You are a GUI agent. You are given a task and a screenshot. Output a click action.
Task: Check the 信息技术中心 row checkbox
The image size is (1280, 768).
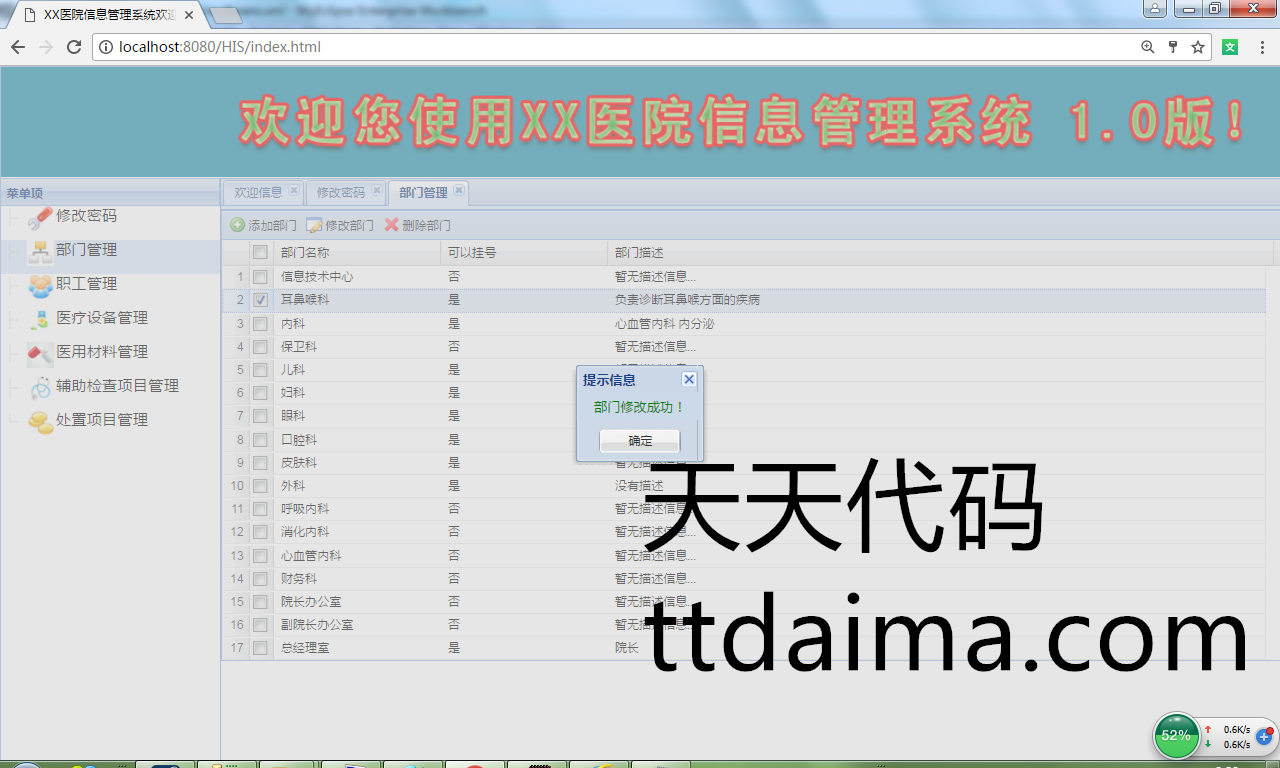point(260,277)
